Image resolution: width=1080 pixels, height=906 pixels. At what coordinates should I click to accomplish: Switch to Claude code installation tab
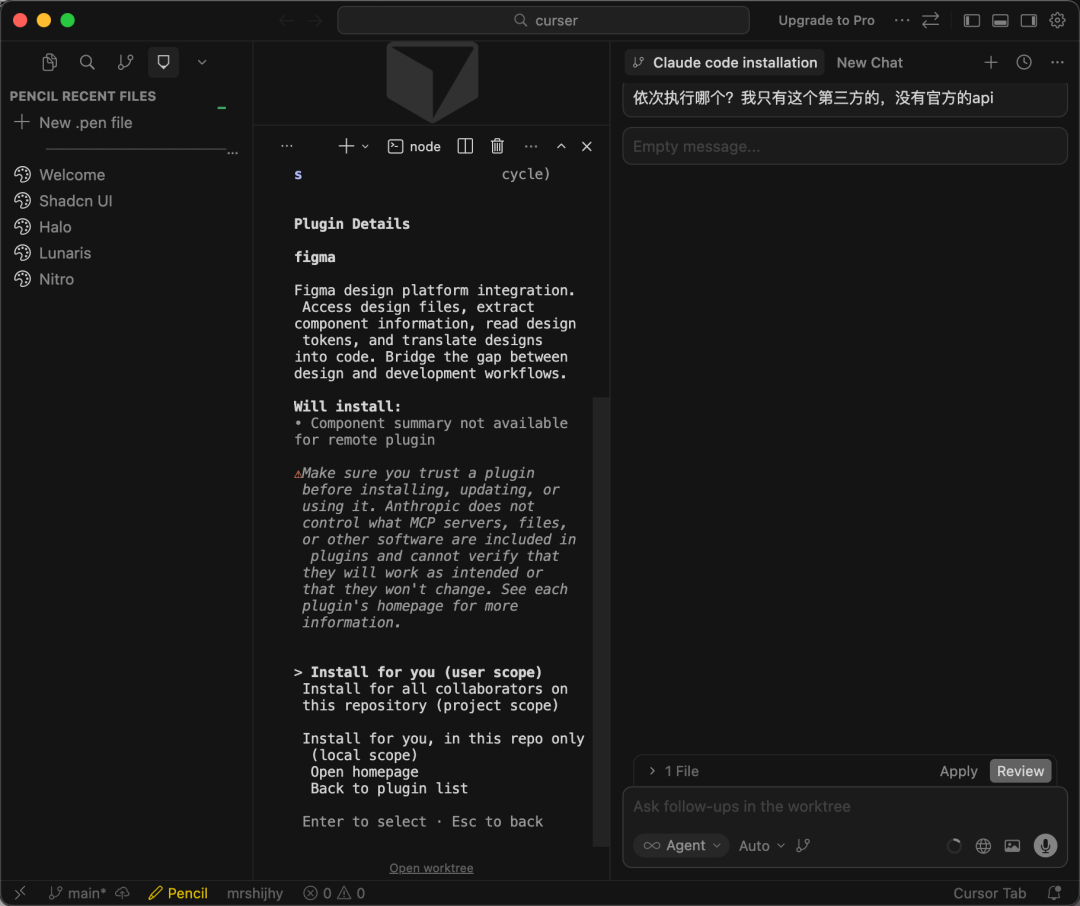[x=725, y=63]
